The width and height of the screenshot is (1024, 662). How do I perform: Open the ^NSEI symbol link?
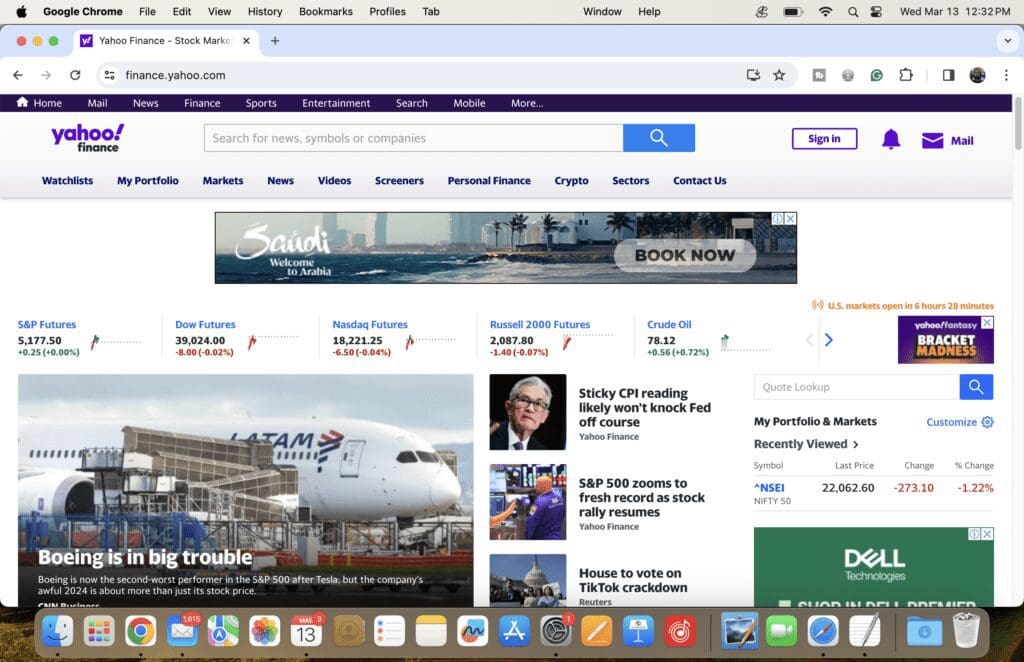pyautogui.click(x=769, y=488)
